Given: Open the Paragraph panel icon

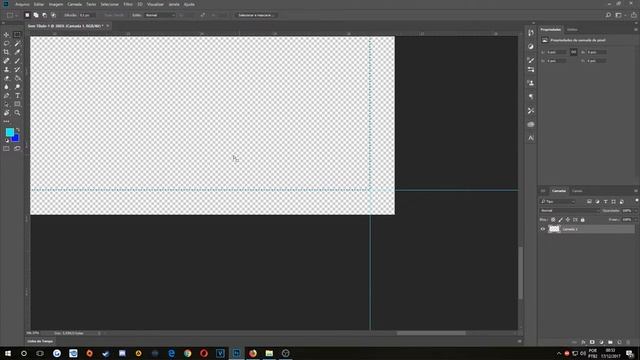Looking at the screenshot, I should pos(531,97).
